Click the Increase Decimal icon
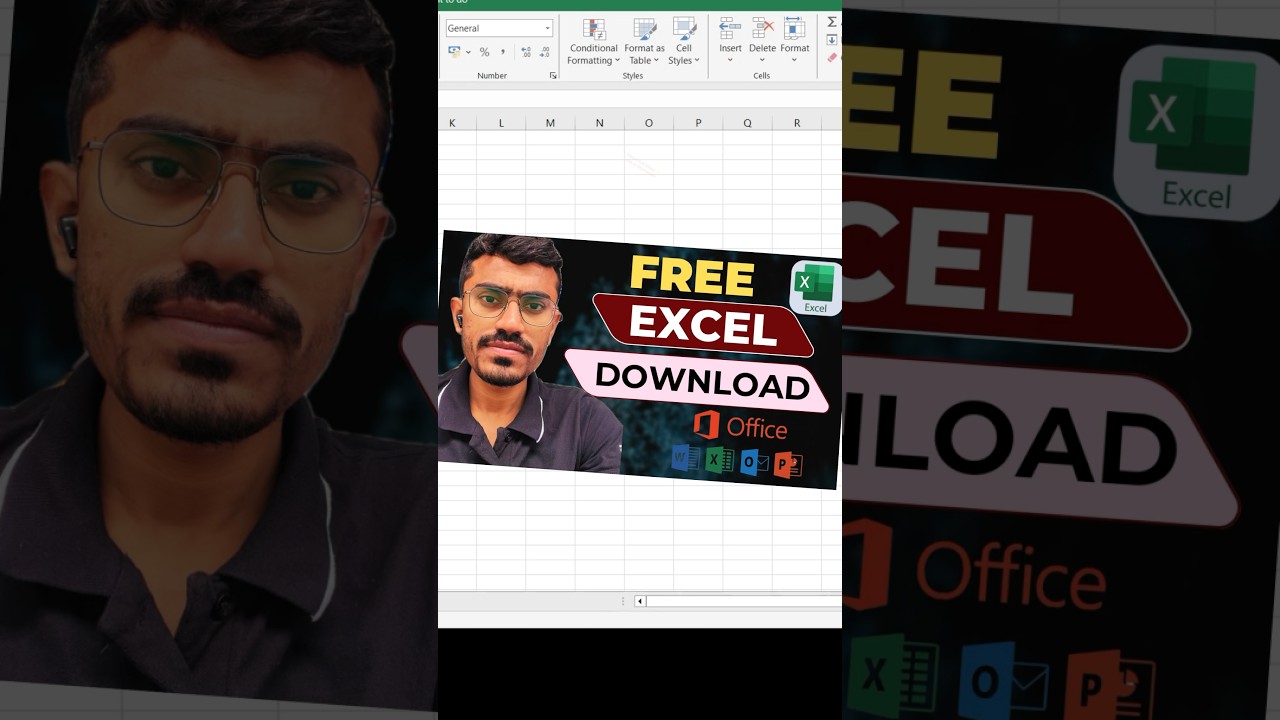Viewport: 1280px width, 720px height. (x=526, y=52)
